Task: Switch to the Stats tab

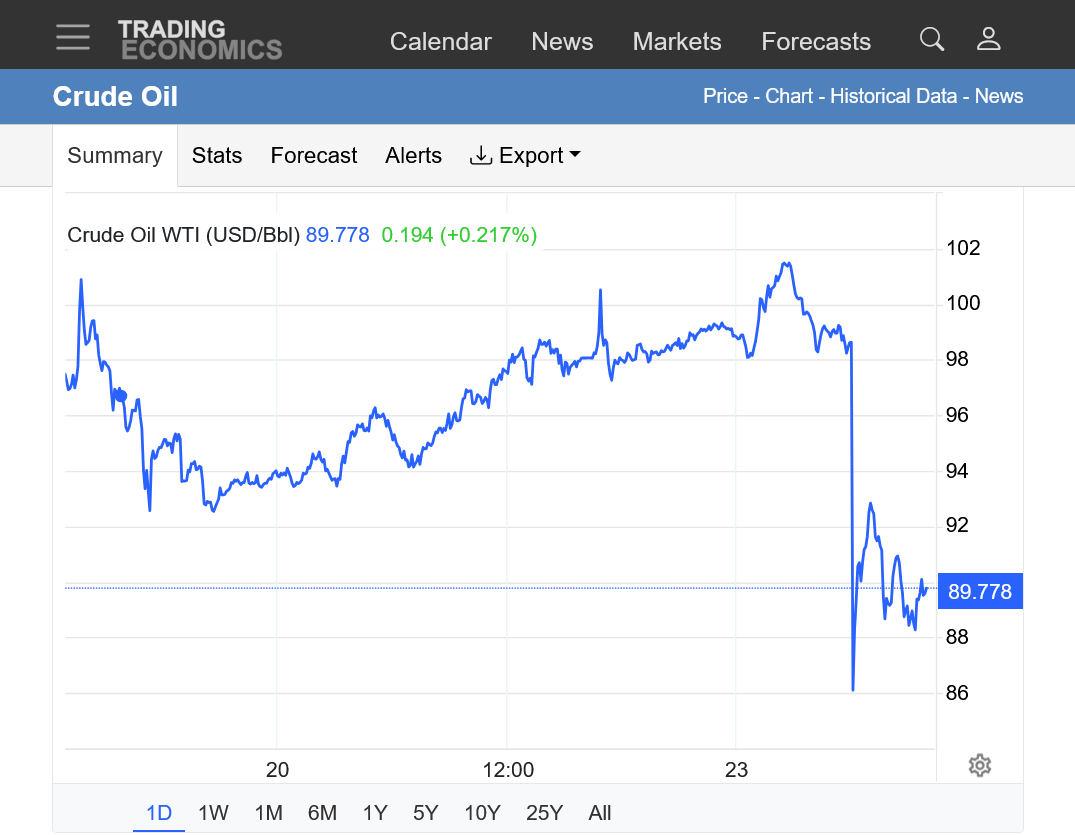Action: [217, 156]
